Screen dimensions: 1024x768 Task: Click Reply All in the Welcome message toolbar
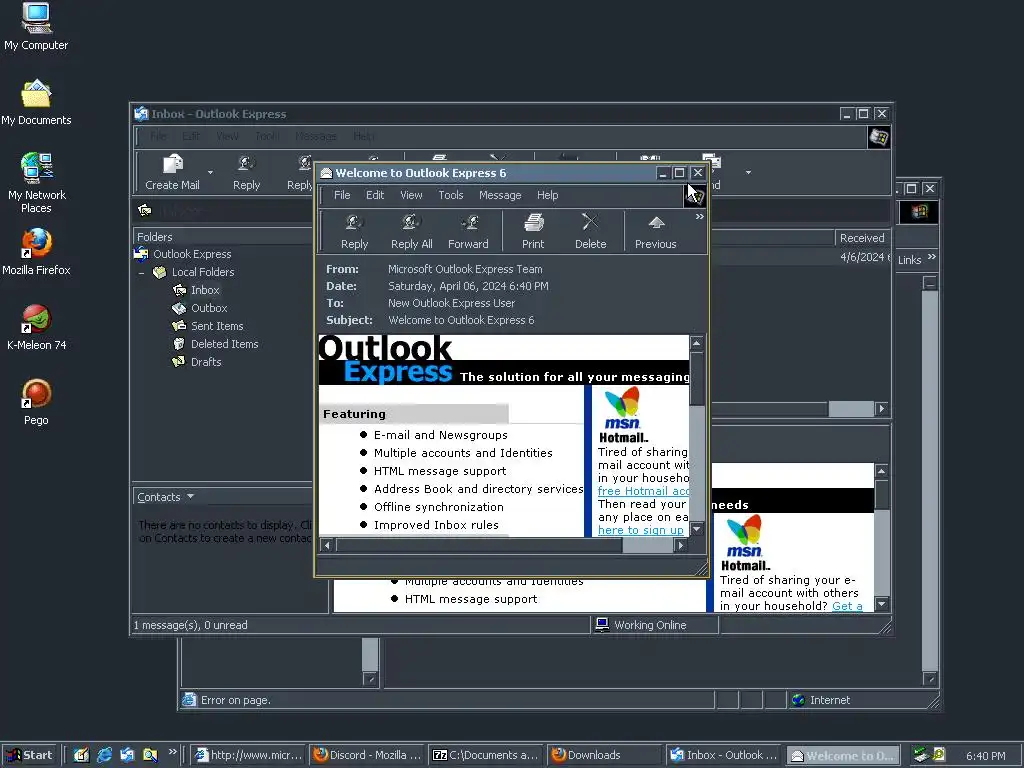411,231
